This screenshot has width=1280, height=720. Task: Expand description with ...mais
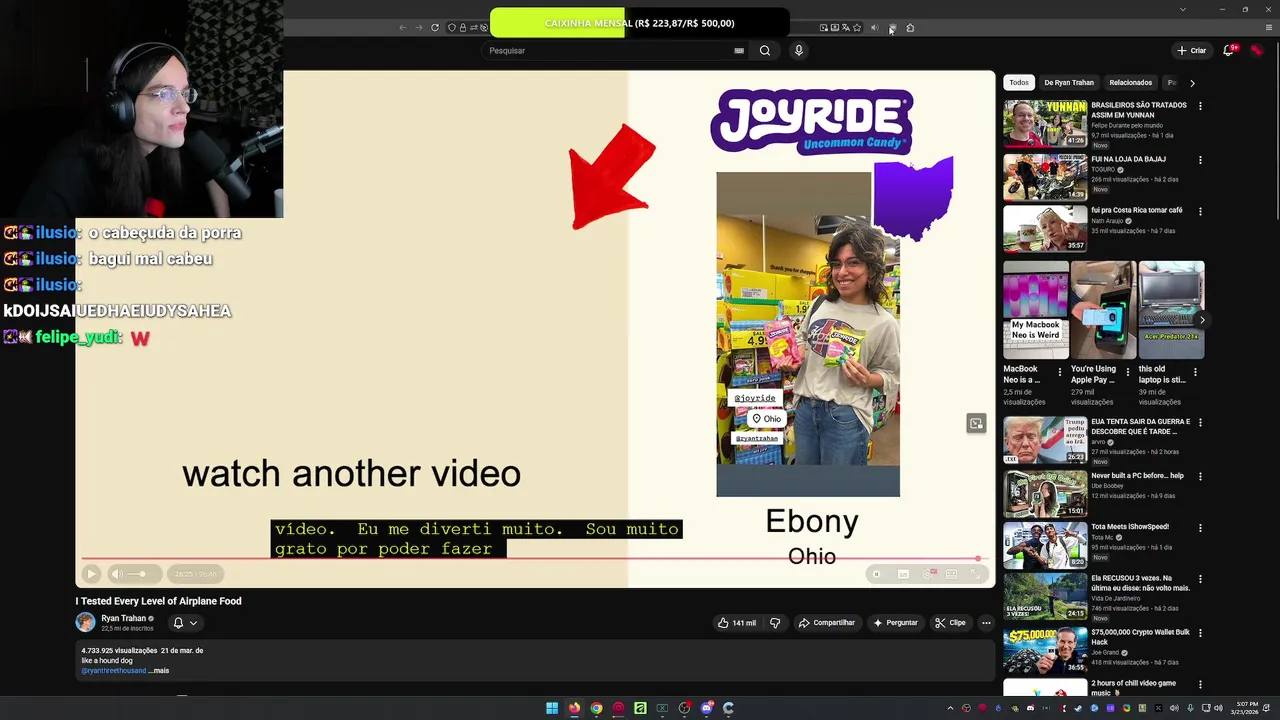159,671
